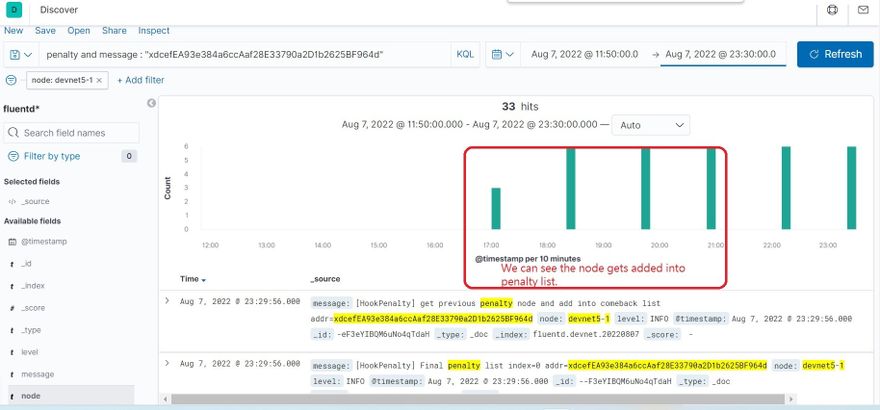
Task: Open the Auto interval dropdown
Action: click(x=651, y=125)
